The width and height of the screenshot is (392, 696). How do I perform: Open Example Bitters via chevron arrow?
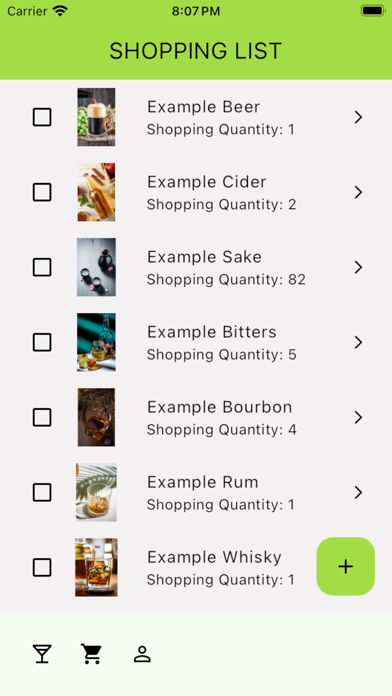point(358,342)
